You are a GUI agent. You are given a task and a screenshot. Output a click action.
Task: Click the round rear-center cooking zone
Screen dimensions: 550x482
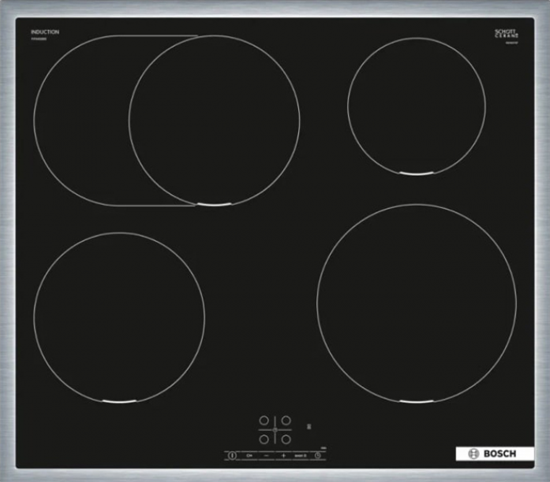[x=214, y=120]
